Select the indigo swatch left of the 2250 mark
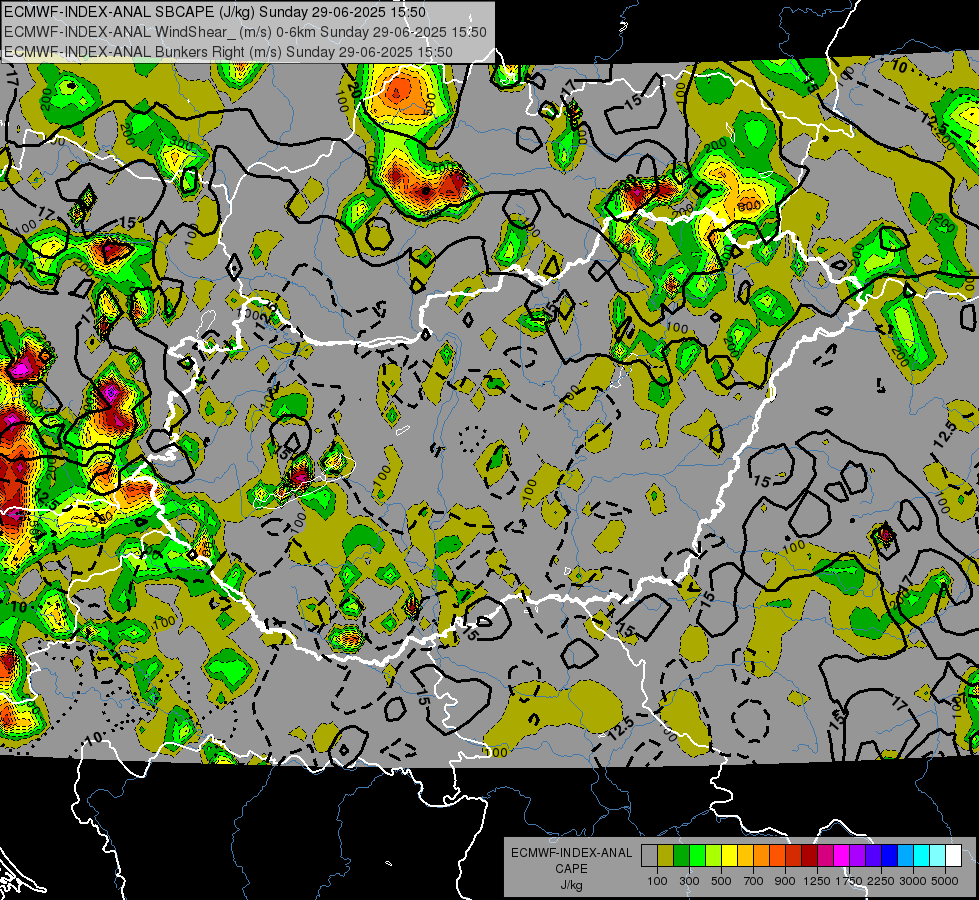Screen dimensions: 979x900 point(873,856)
